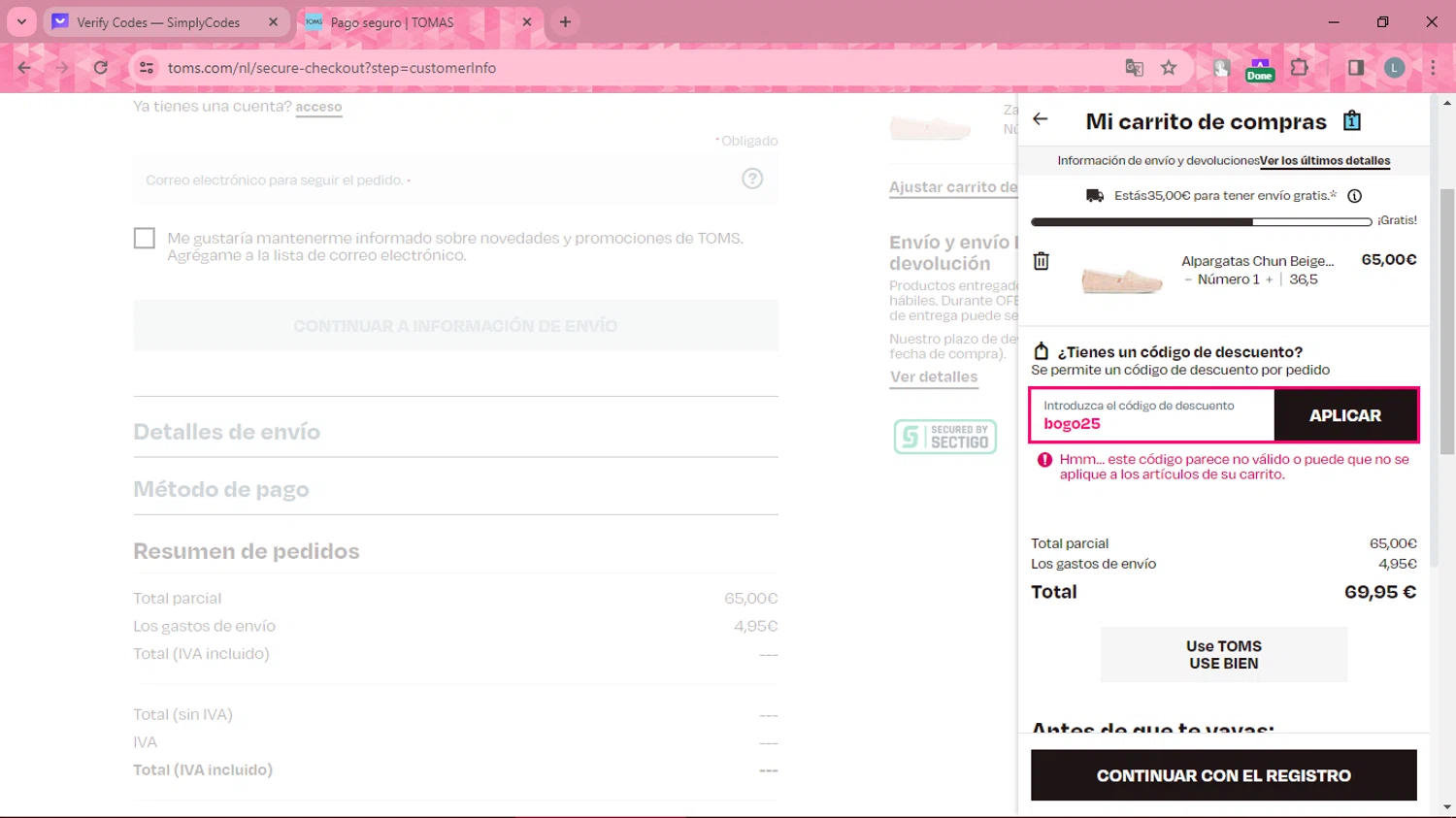Open site information icon in address bar

(x=147, y=68)
